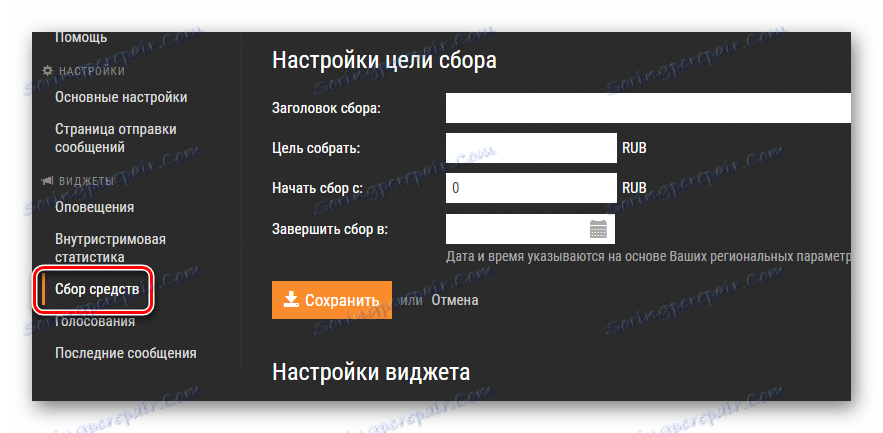The image size is (883, 433).
Task: Click the Отмена link
Action: [x=454, y=300]
